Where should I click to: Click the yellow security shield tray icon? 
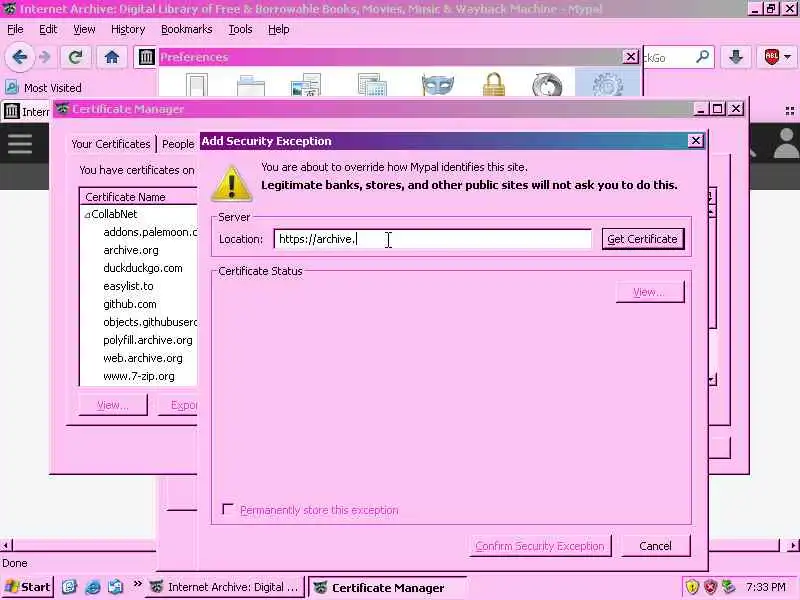pos(692,587)
